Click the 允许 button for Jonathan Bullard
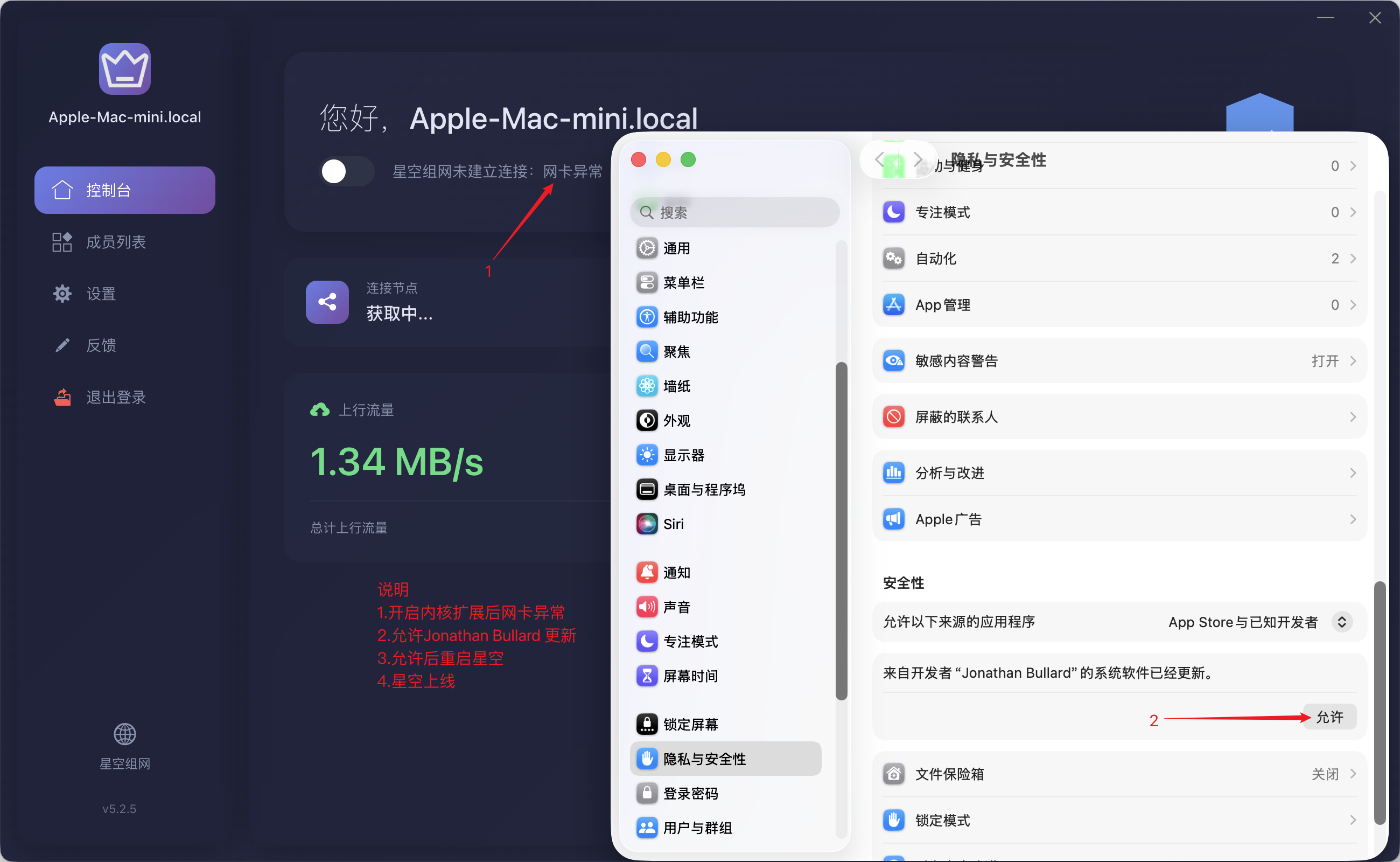Image resolution: width=1400 pixels, height=862 pixels. [x=1329, y=717]
